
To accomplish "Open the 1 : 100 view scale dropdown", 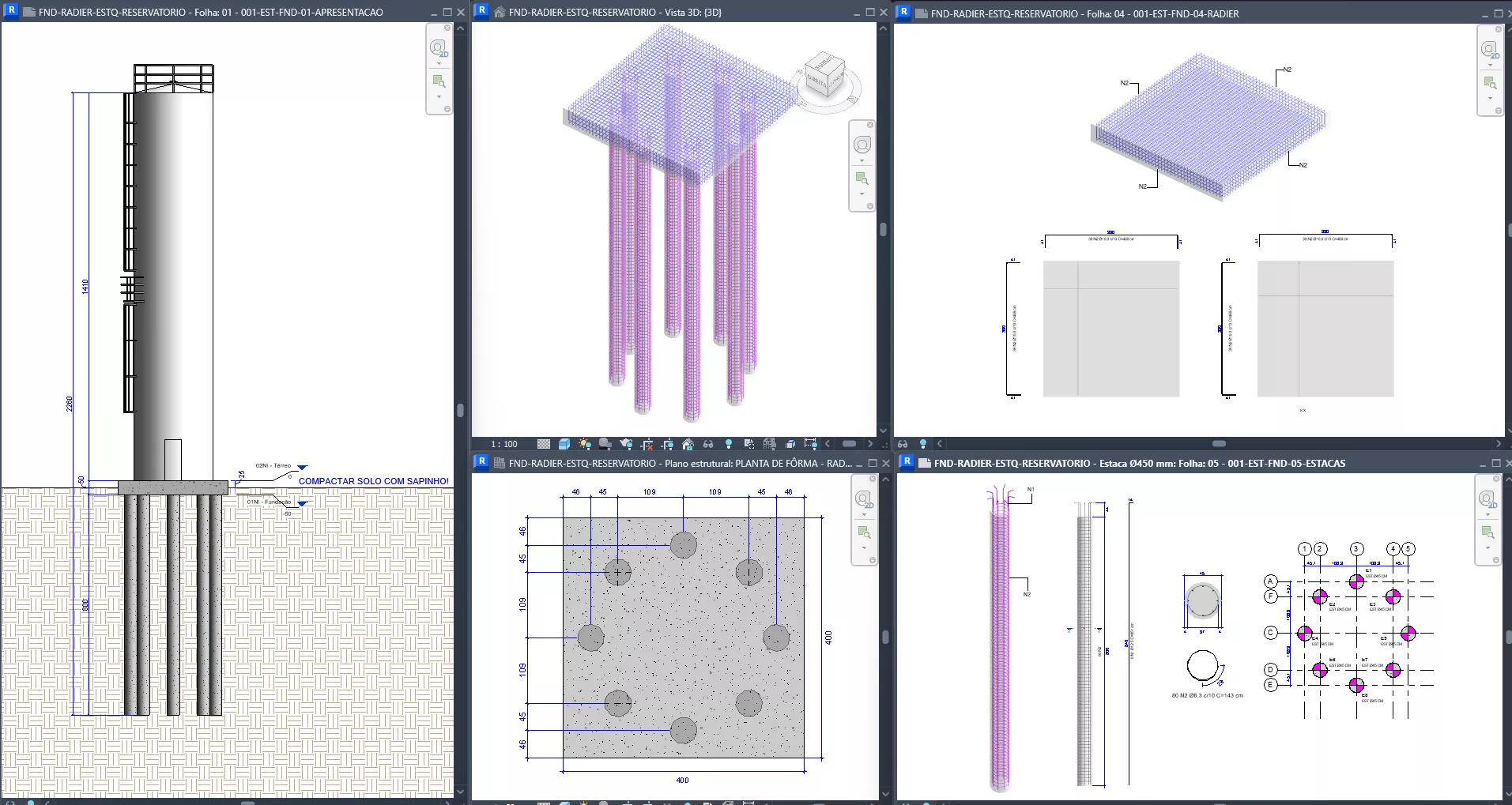I will click(504, 444).
